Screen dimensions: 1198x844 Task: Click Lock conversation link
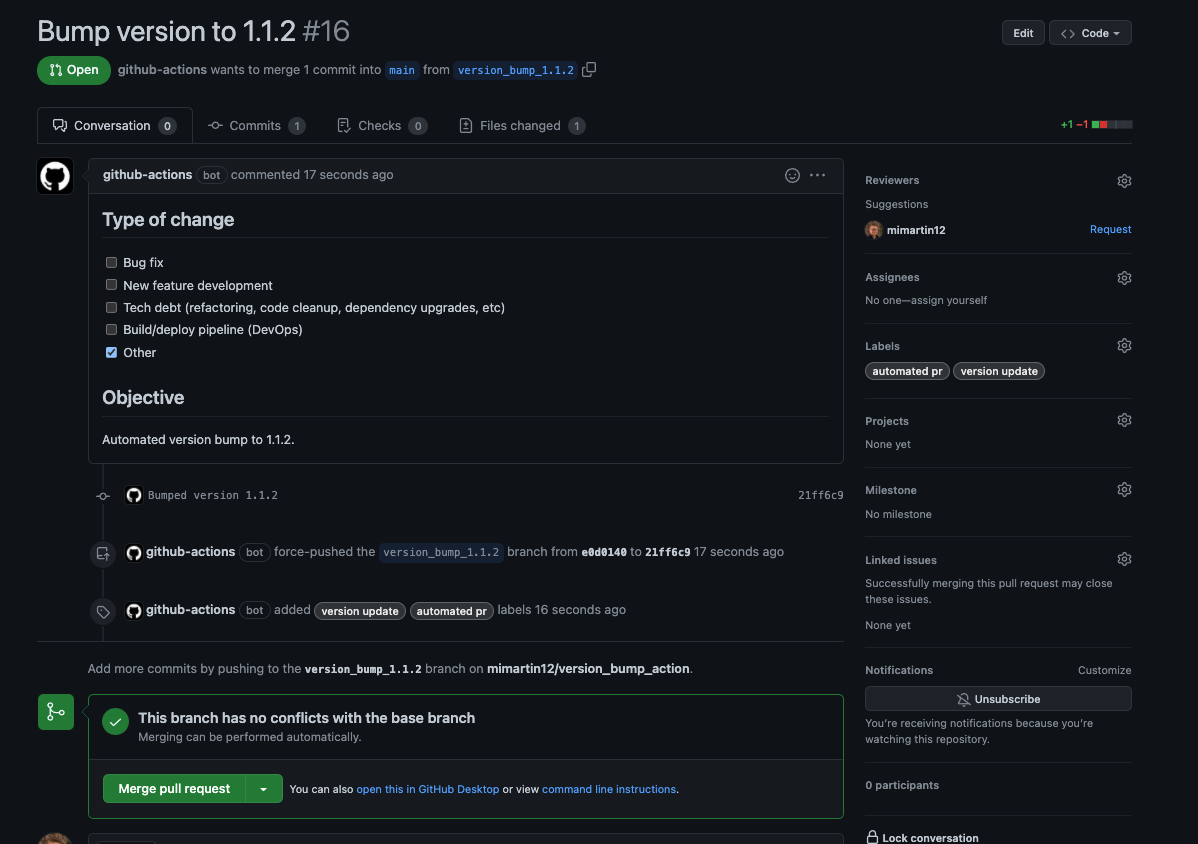[x=930, y=838]
